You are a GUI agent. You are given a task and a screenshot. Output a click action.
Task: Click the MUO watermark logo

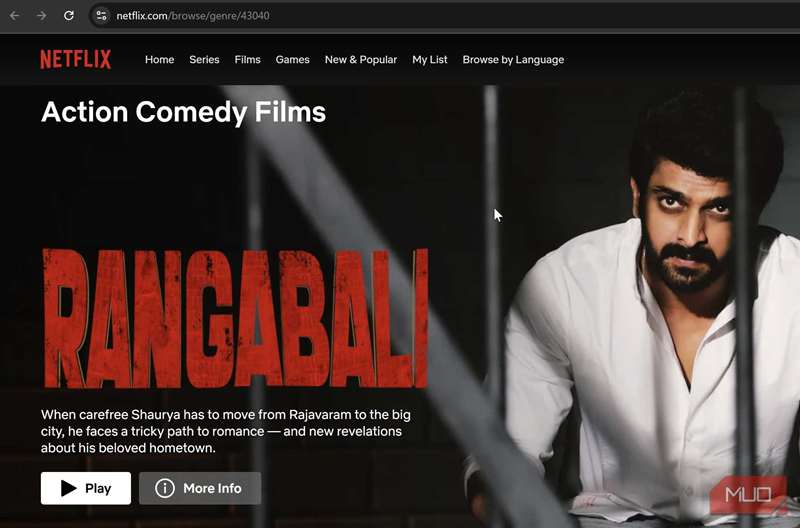pyautogui.click(x=748, y=494)
